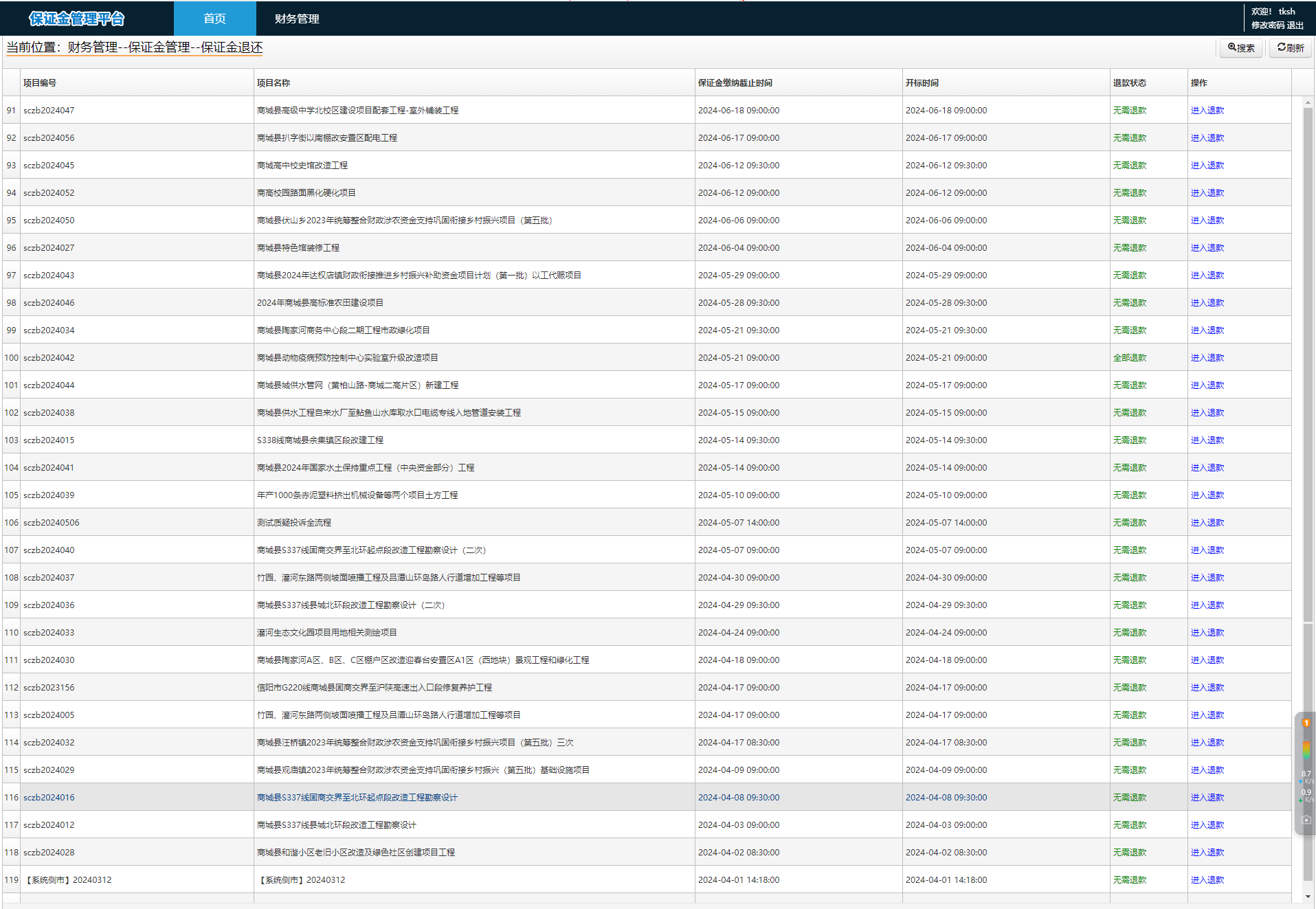The image size is (1316, 909).
Task: Select project name 2024年商城县高标准农田建设项目
Action: click(320, 303)
